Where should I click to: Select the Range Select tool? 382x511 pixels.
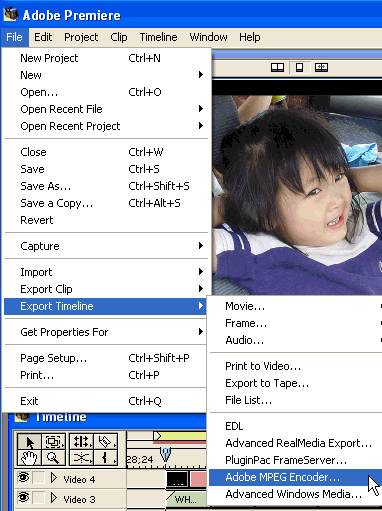coord(53,442)
